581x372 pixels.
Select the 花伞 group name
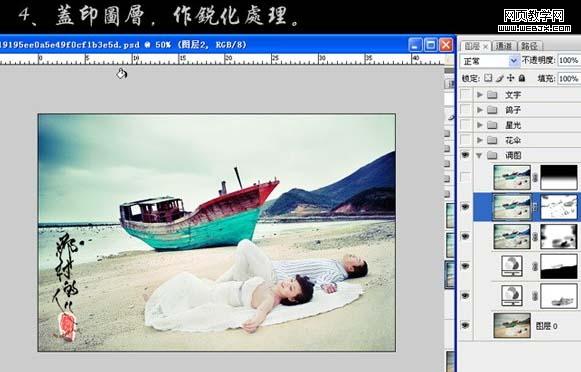[x=513, y=140]
